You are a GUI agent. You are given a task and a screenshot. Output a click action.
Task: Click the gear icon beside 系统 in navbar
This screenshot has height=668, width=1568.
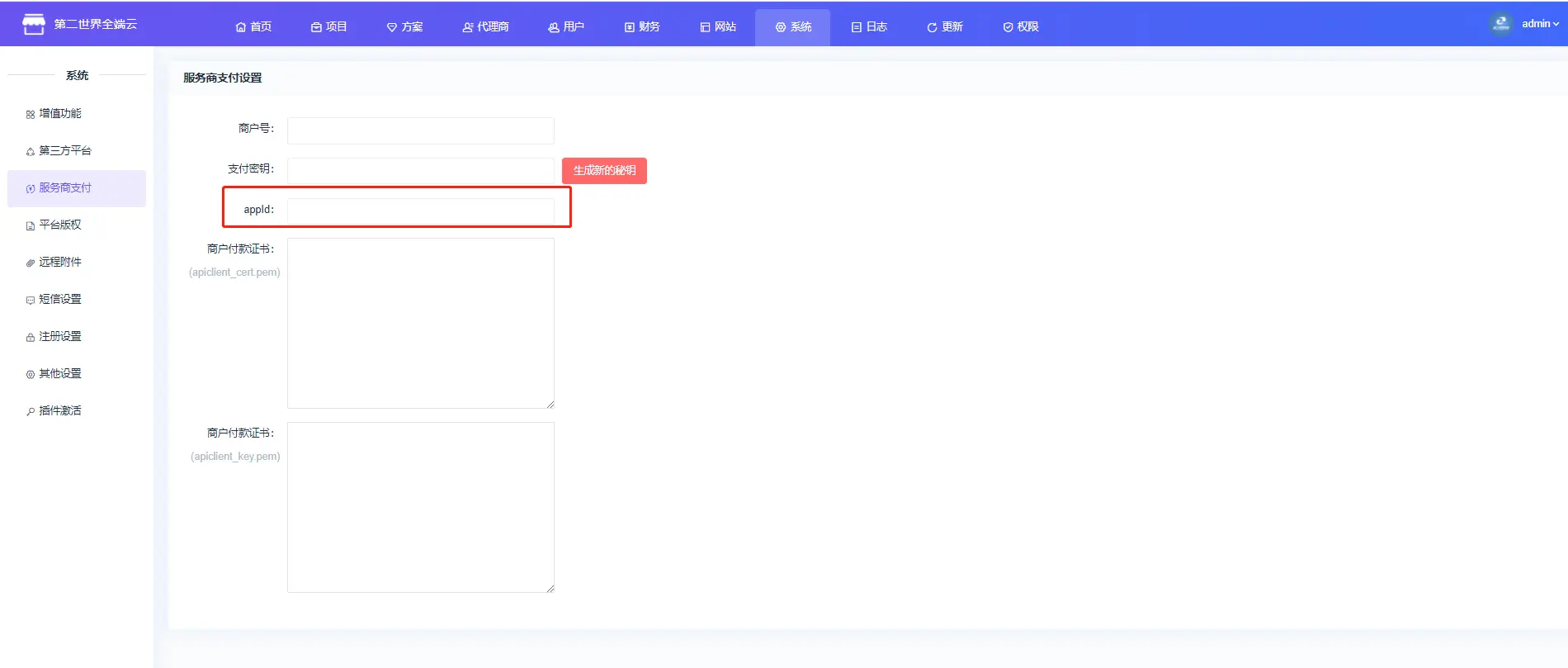pos(780,27)
